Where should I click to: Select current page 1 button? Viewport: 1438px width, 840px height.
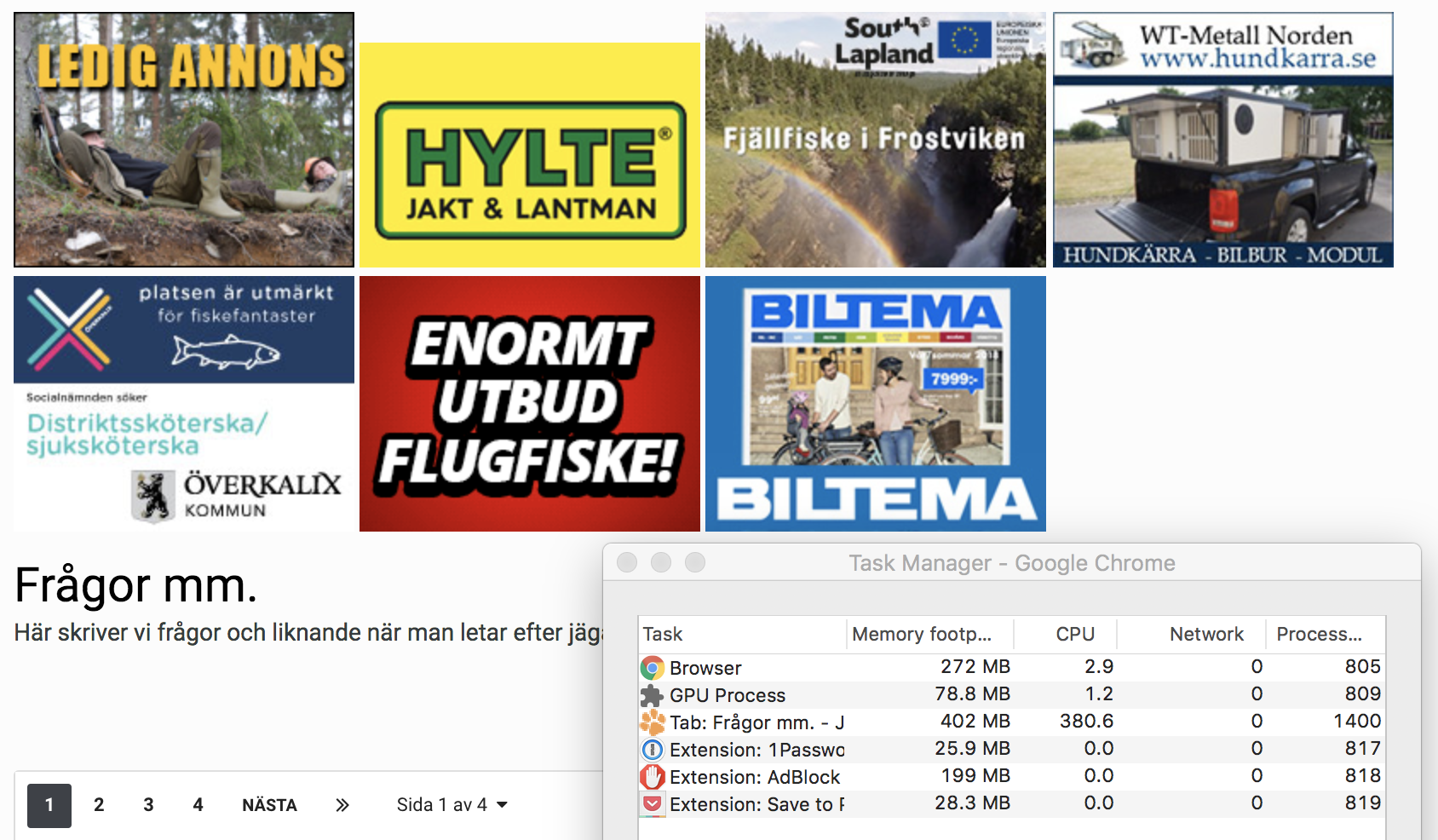pos(49,805)
